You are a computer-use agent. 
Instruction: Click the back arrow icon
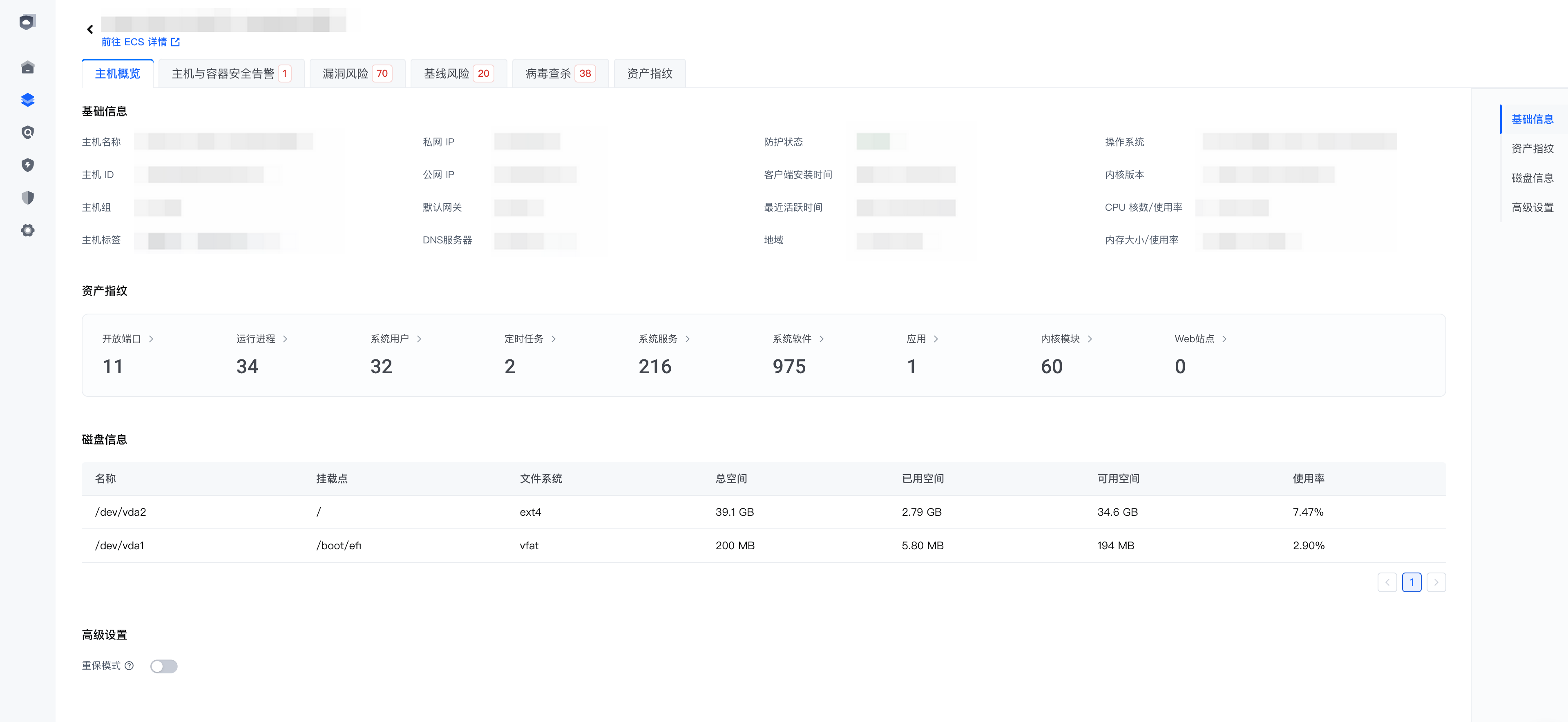(90, 29)
